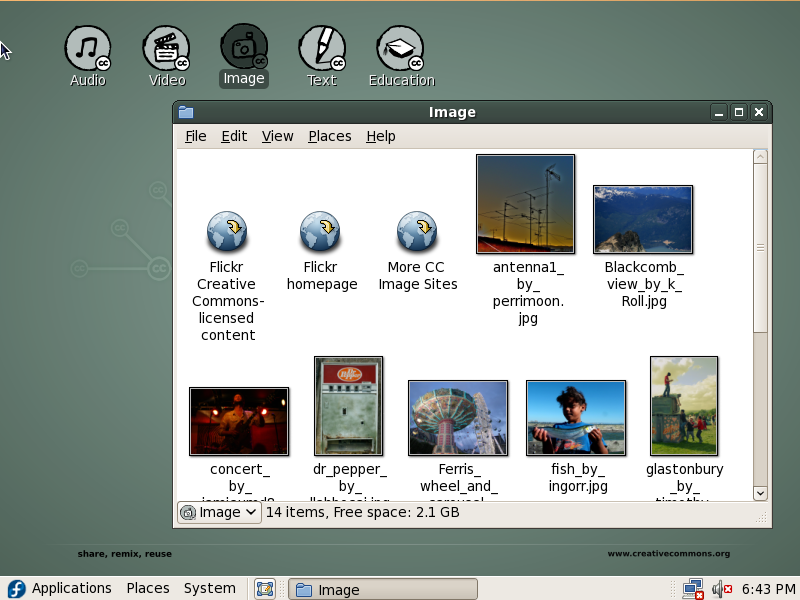Screen dimensions: 800x600
Task: Open the Applications menu in the panel
Action: (71, 588)
